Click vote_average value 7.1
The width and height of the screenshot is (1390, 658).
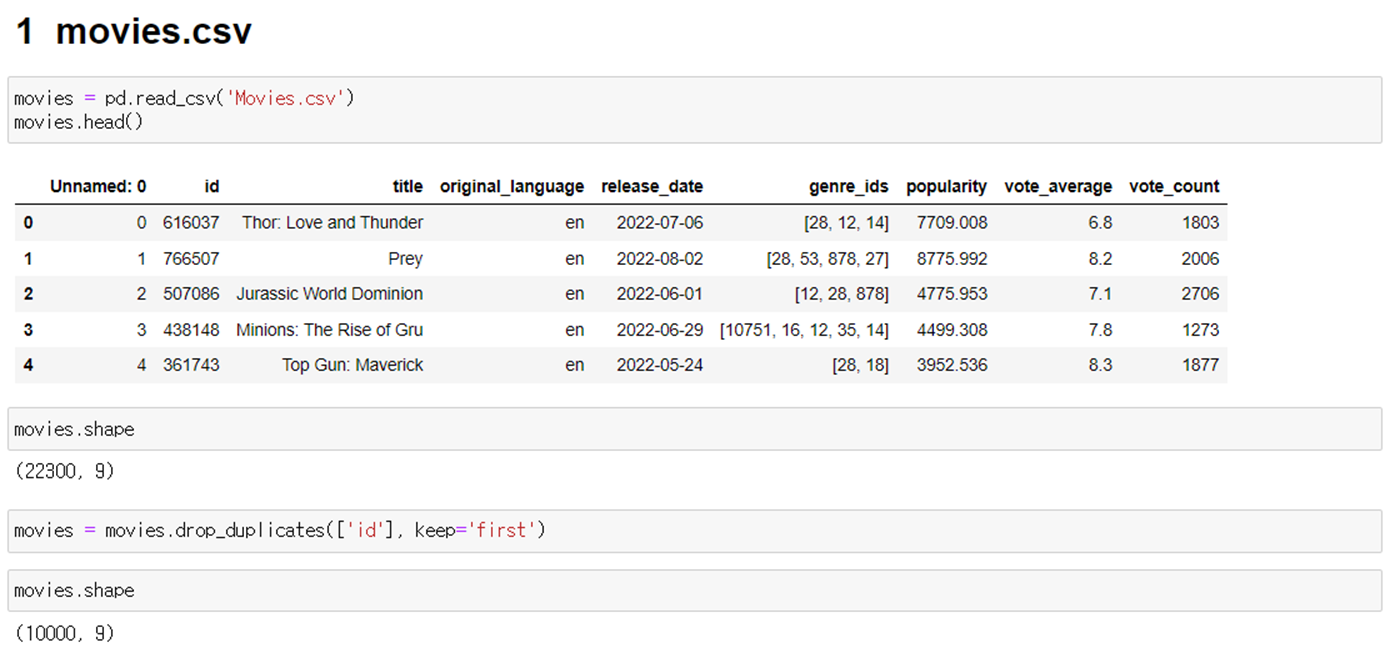[1100, 294]
